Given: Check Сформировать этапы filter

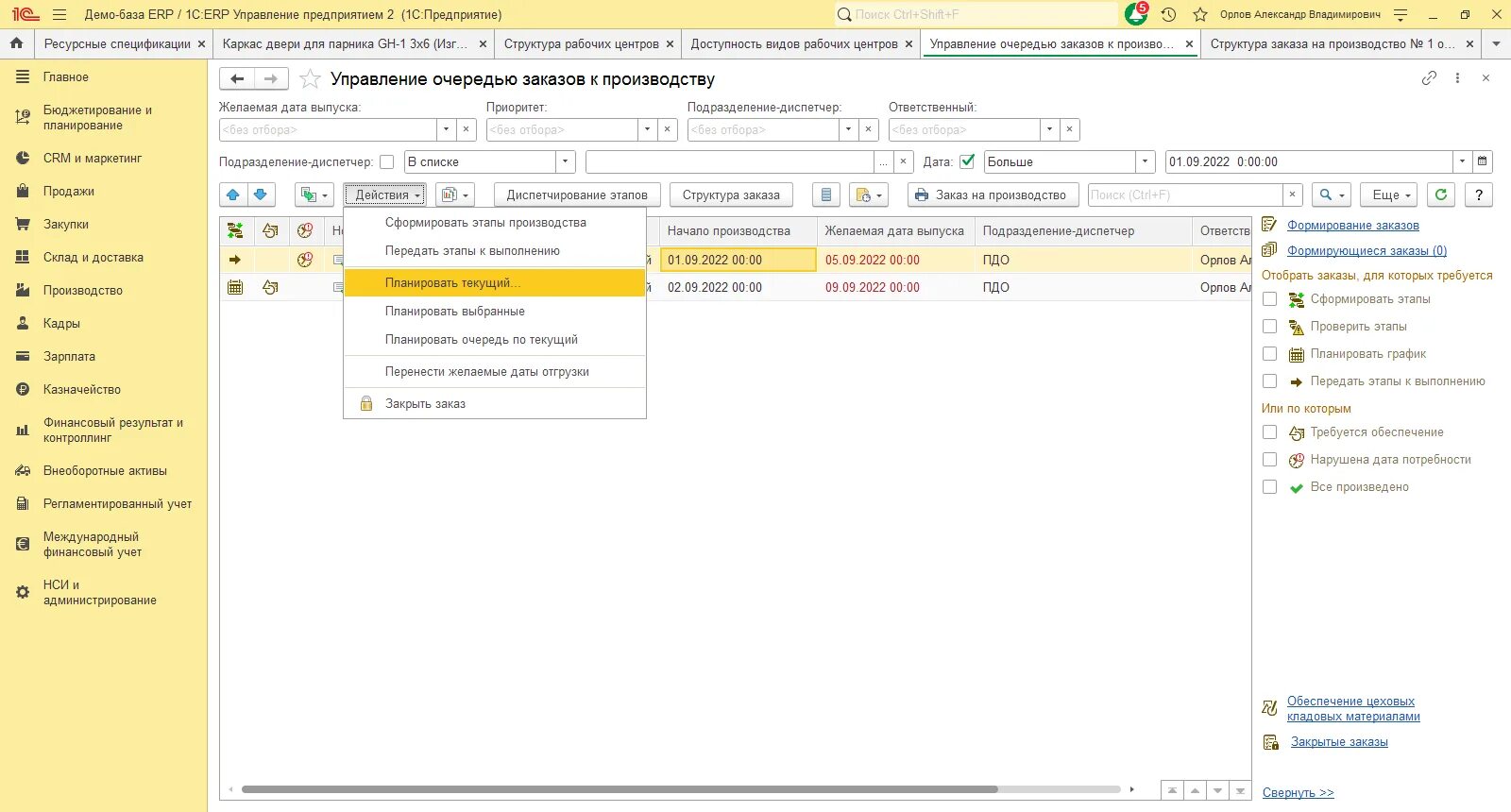Looking at the screenshot, I should pos(1270,299).
